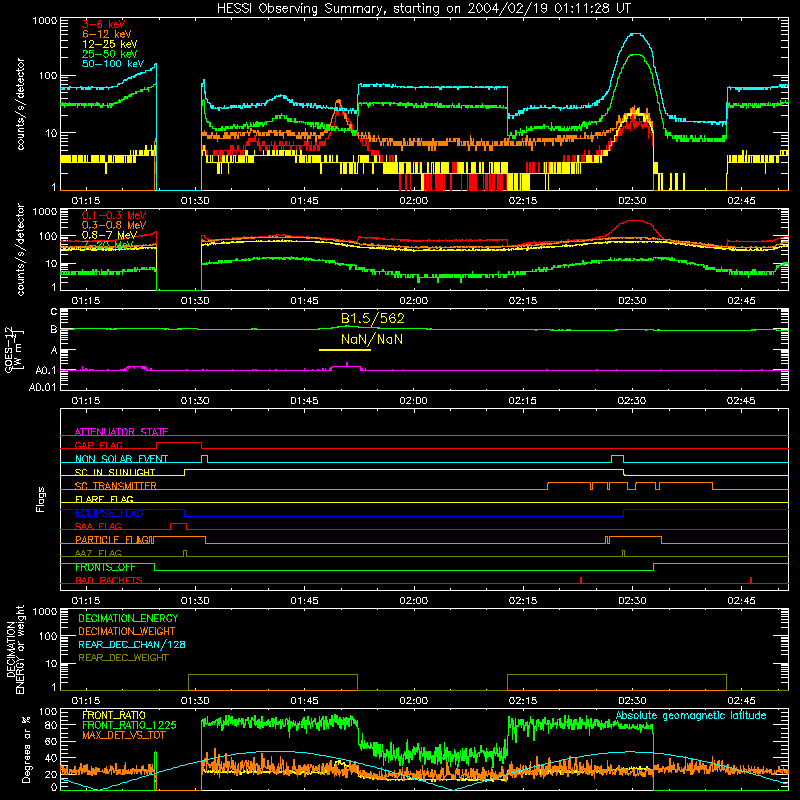Screen dimensions: 800x800
Task: Select the 3-6 keV legend label
Action: pyautogui.click(x=103, y=24)
